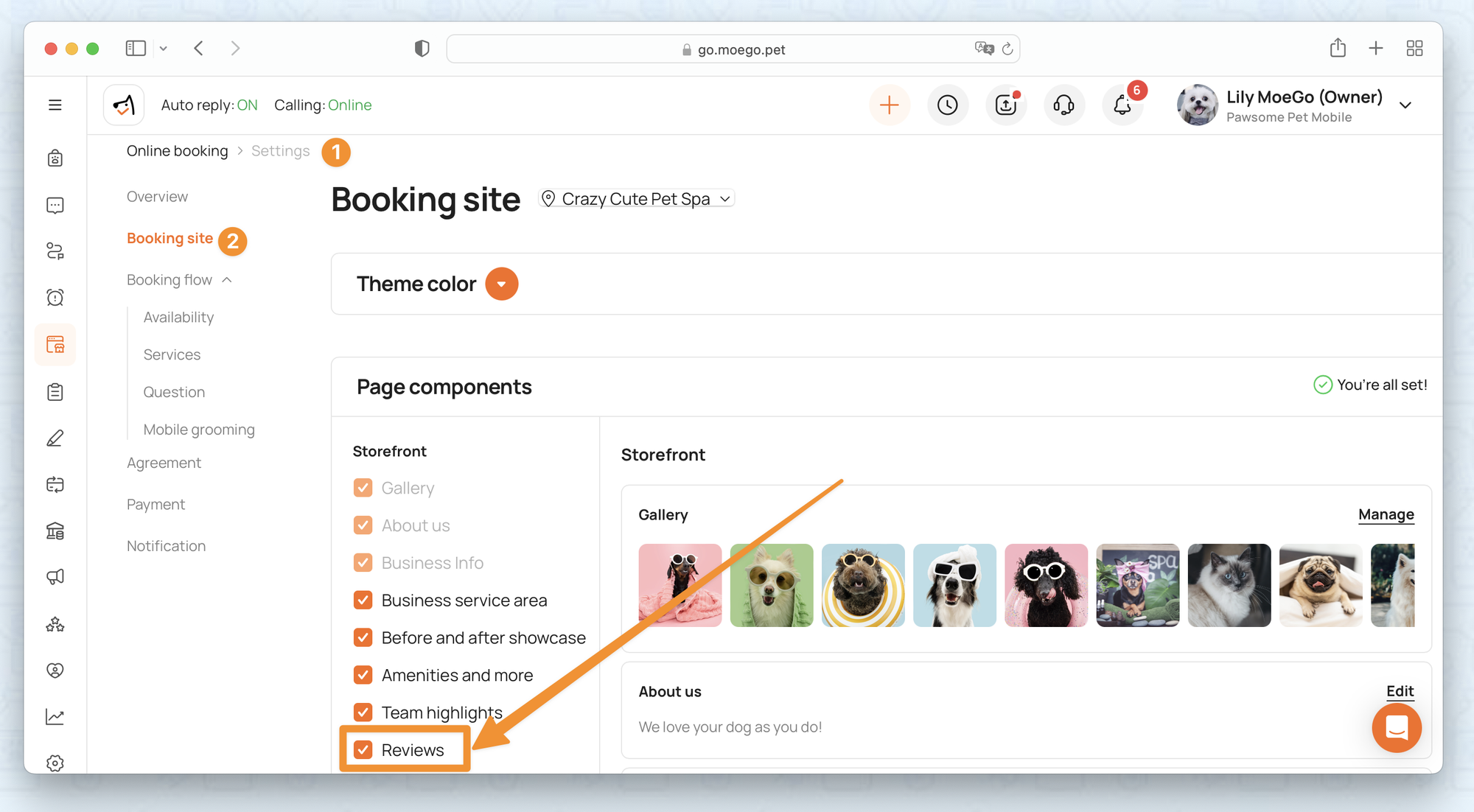This screenshot has width=1474, height=812.
Task: Uncheck Team highlights checkbox
Action: click(363, 713)
